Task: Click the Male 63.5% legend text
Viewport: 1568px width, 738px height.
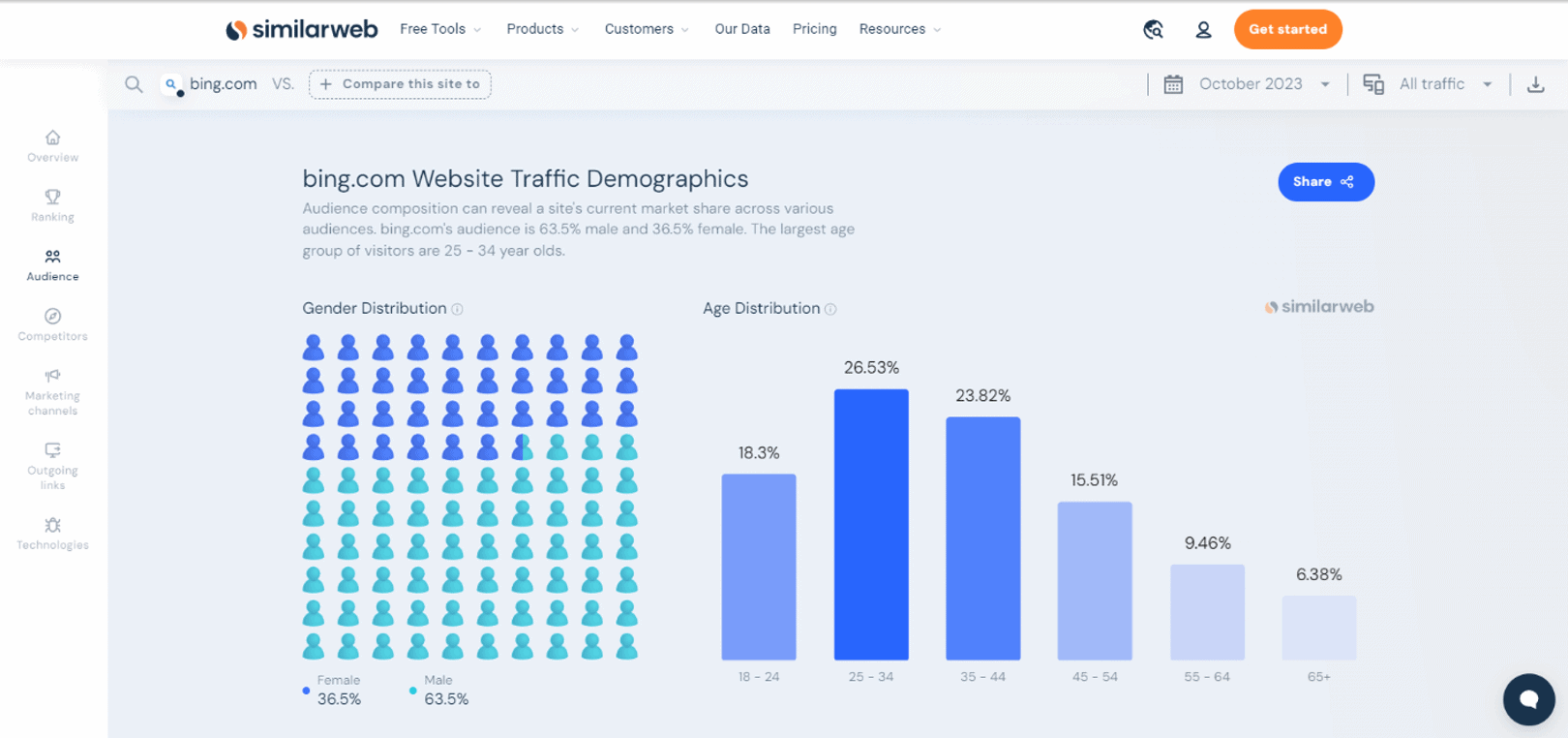Action: [446, 690]
